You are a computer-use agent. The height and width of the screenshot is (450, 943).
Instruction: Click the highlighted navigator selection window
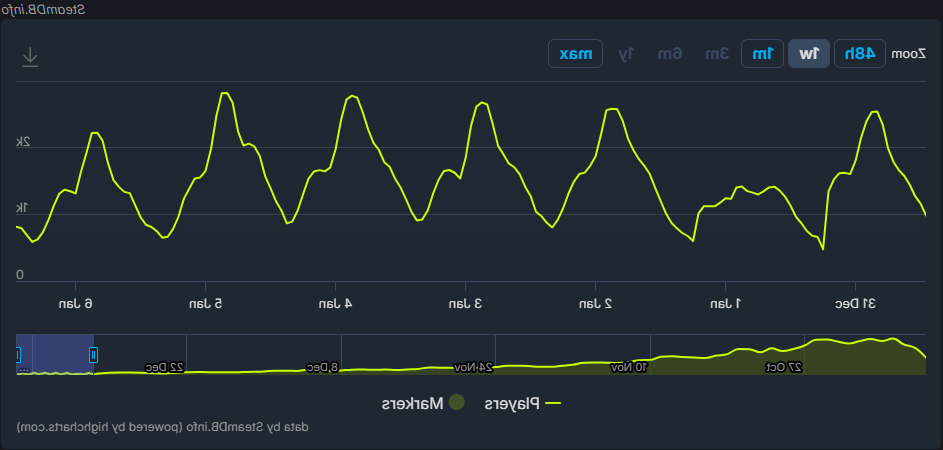point(55,354)
